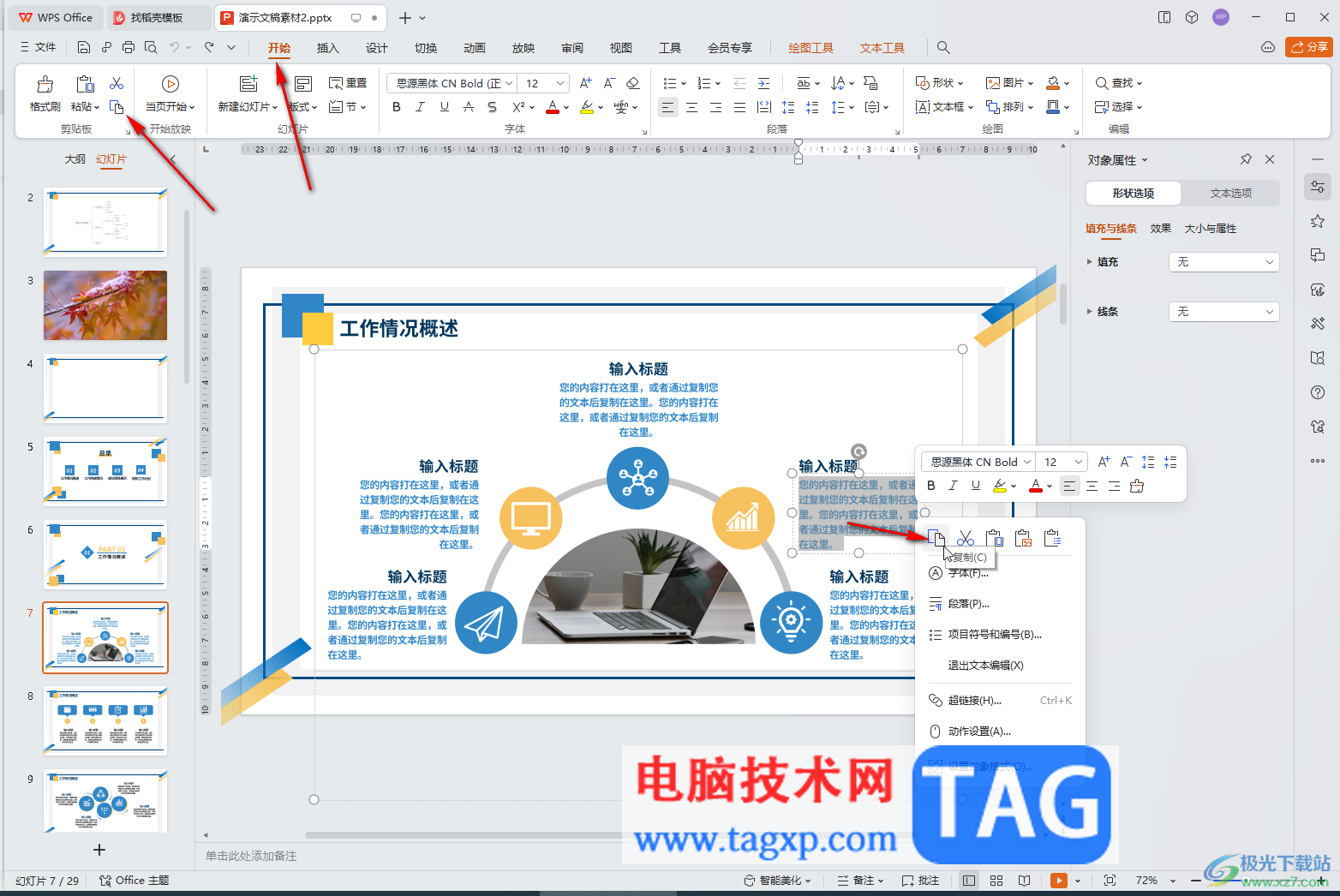Click the sidebar star favorites icon

coord(1318,221)
